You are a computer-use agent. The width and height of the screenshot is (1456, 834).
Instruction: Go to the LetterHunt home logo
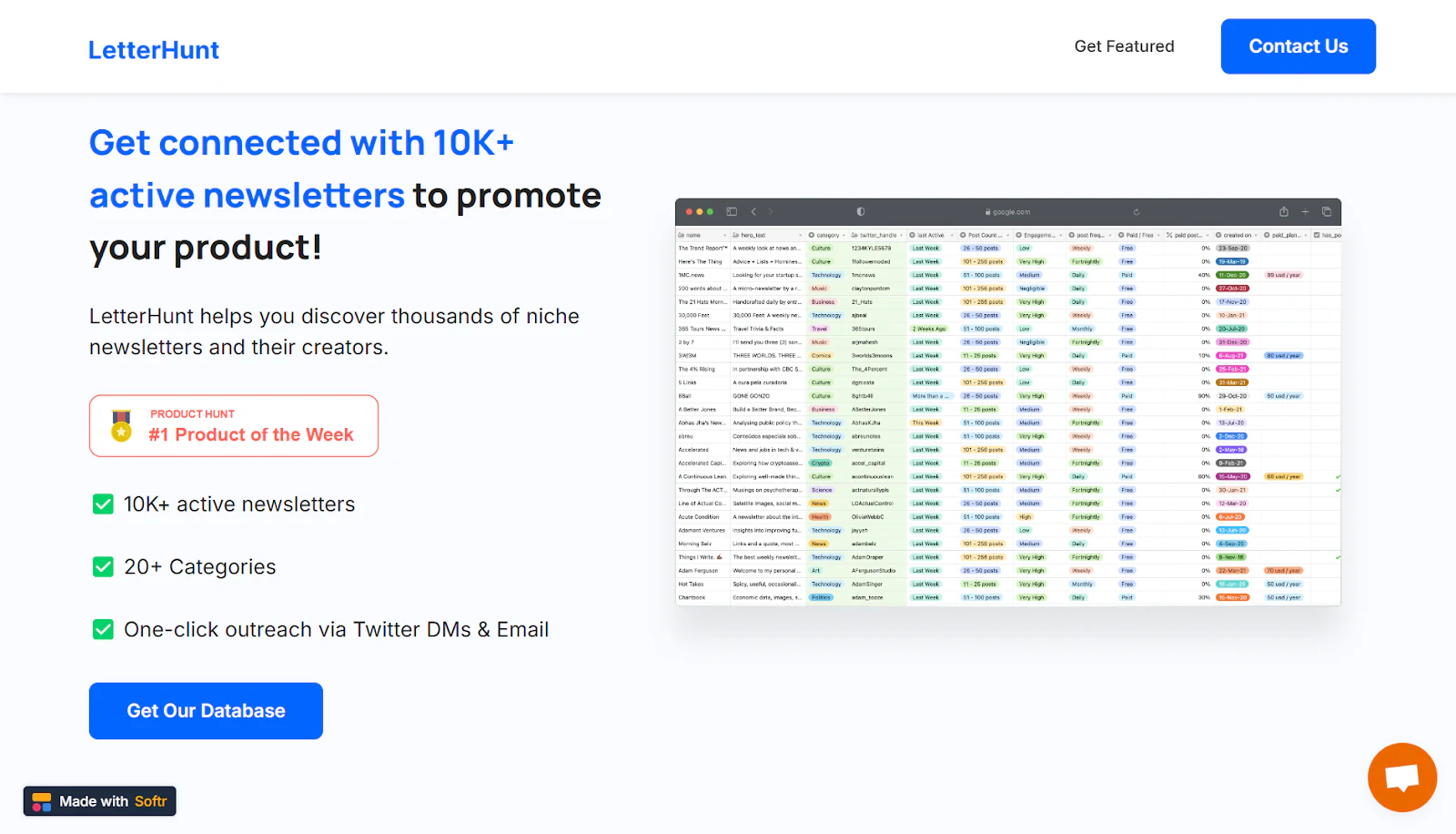coord(154,50)
